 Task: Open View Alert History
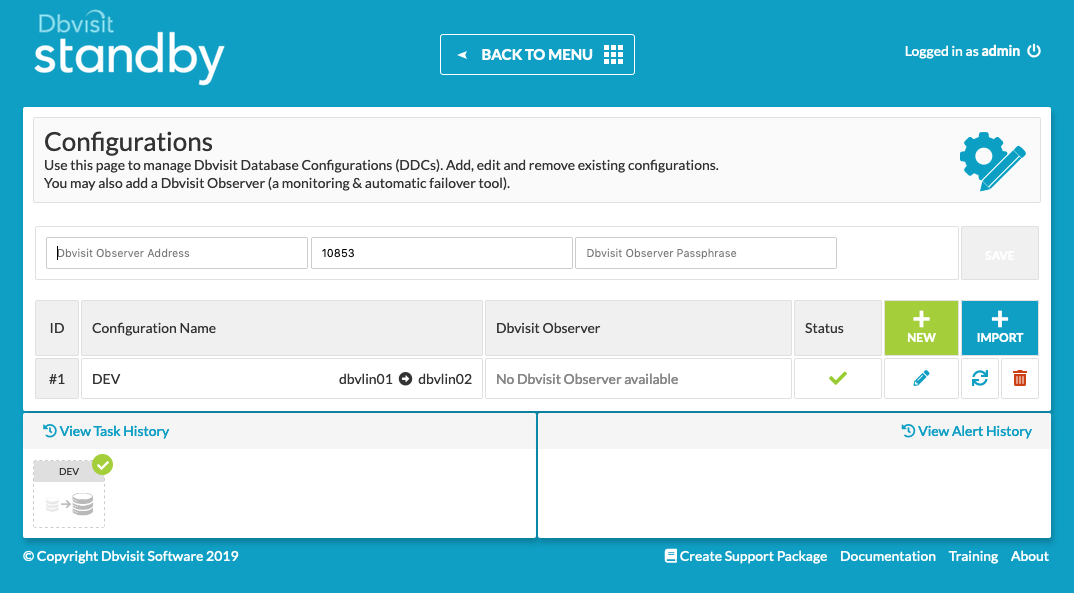[x=966, y=431]
